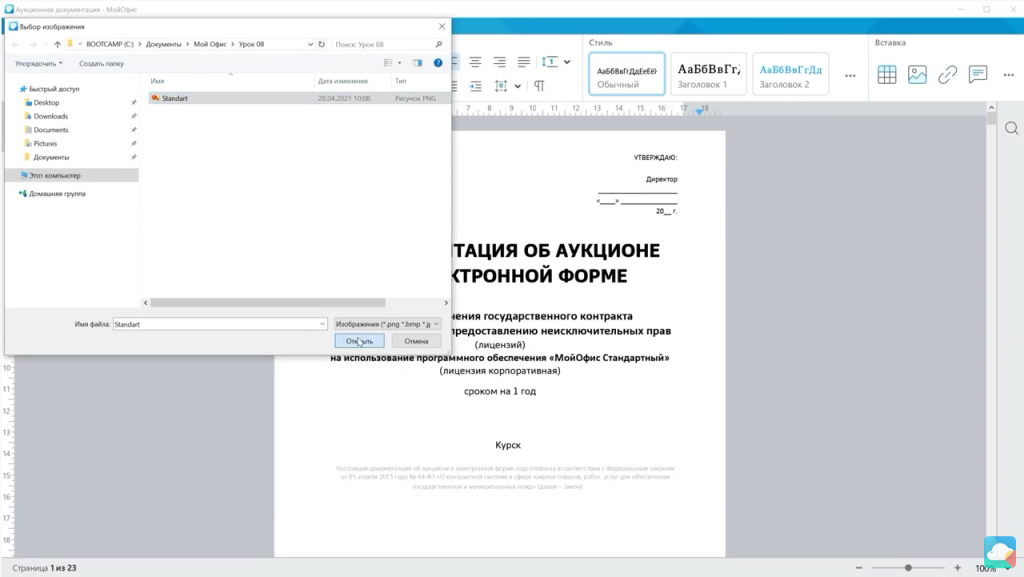Click Insert link icon in MyOffice toolbar
The width and height of the screenshot is (1024, 577).
947,74
